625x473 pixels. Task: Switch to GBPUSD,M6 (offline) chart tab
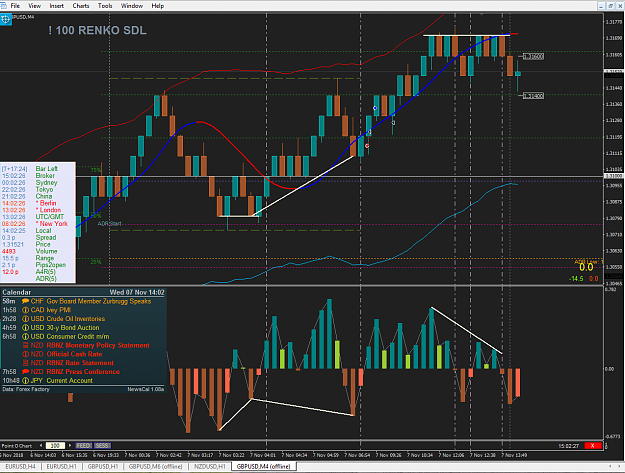[155, 466]
